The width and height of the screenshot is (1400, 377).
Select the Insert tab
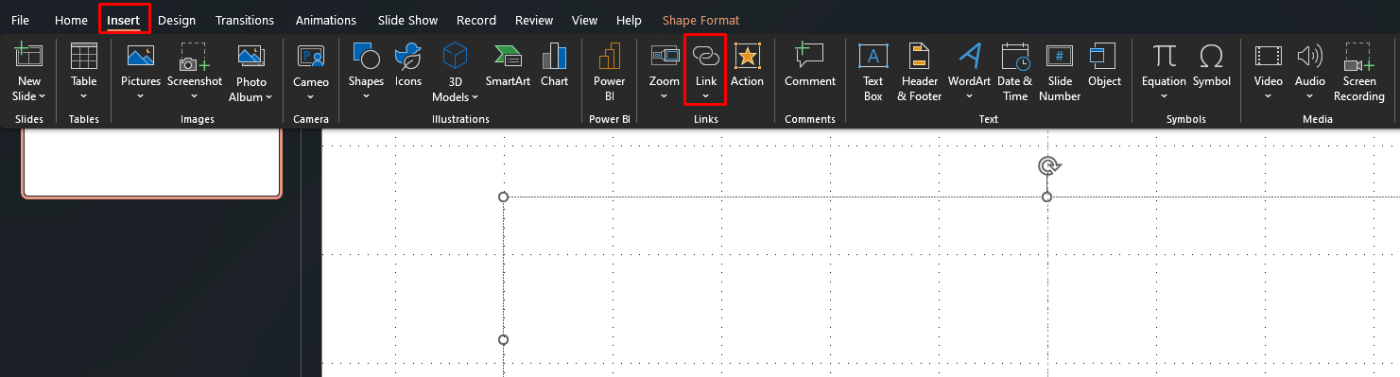(125, 20)
